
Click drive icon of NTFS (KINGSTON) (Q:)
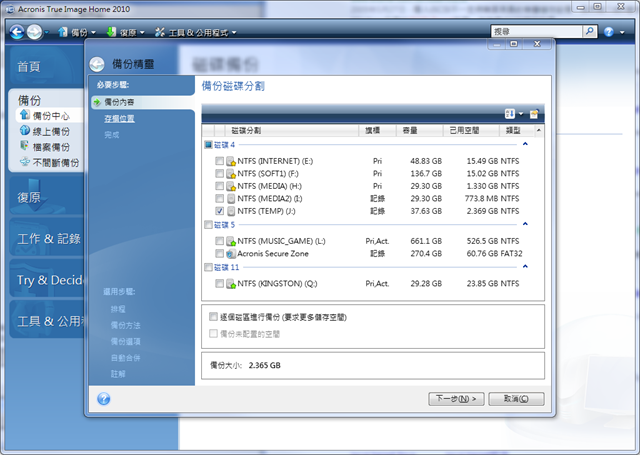point(231,284)
